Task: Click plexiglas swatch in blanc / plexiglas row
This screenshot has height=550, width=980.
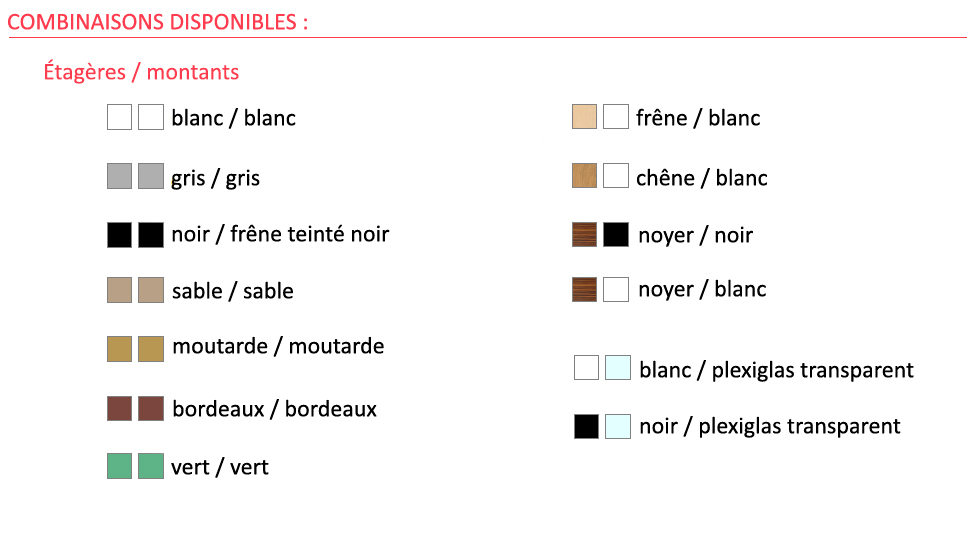Action: coord(617,368)
